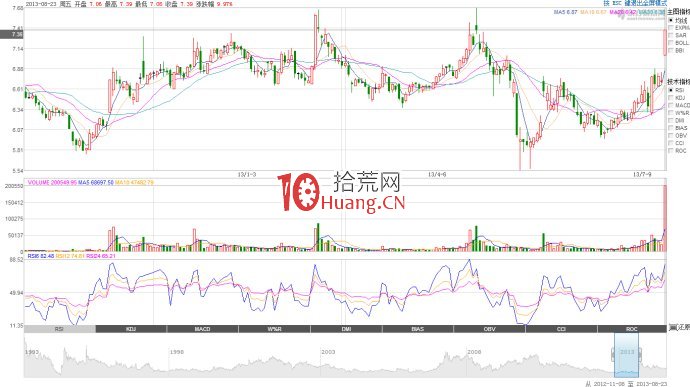Click the volume panel MA10 legend value
690x387 pixels.
pyautogui.click(x=135, y=182)
